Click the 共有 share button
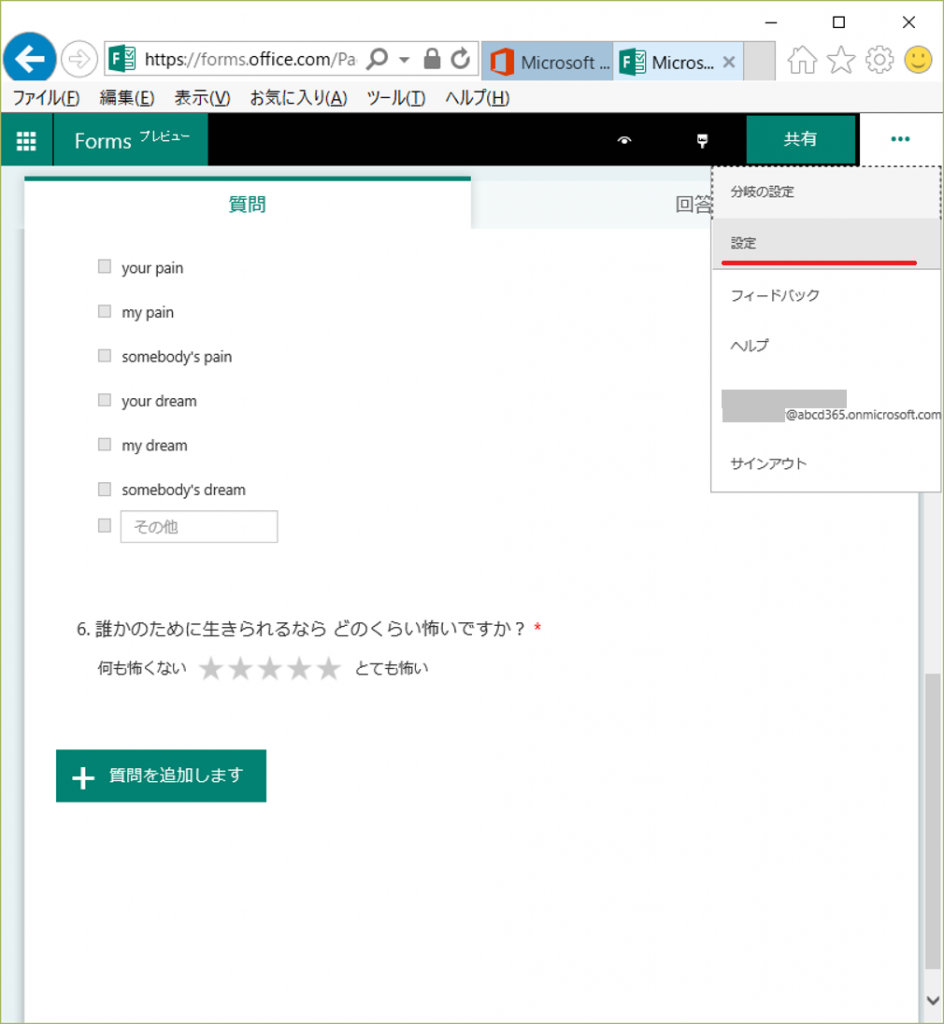944x1024 pixels. (800, 140)
